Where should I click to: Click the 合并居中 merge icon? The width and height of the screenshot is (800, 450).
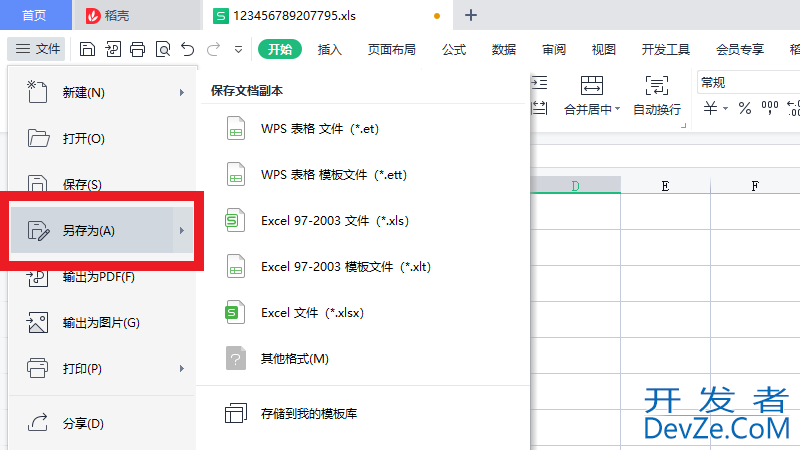(x=592, y=86)
